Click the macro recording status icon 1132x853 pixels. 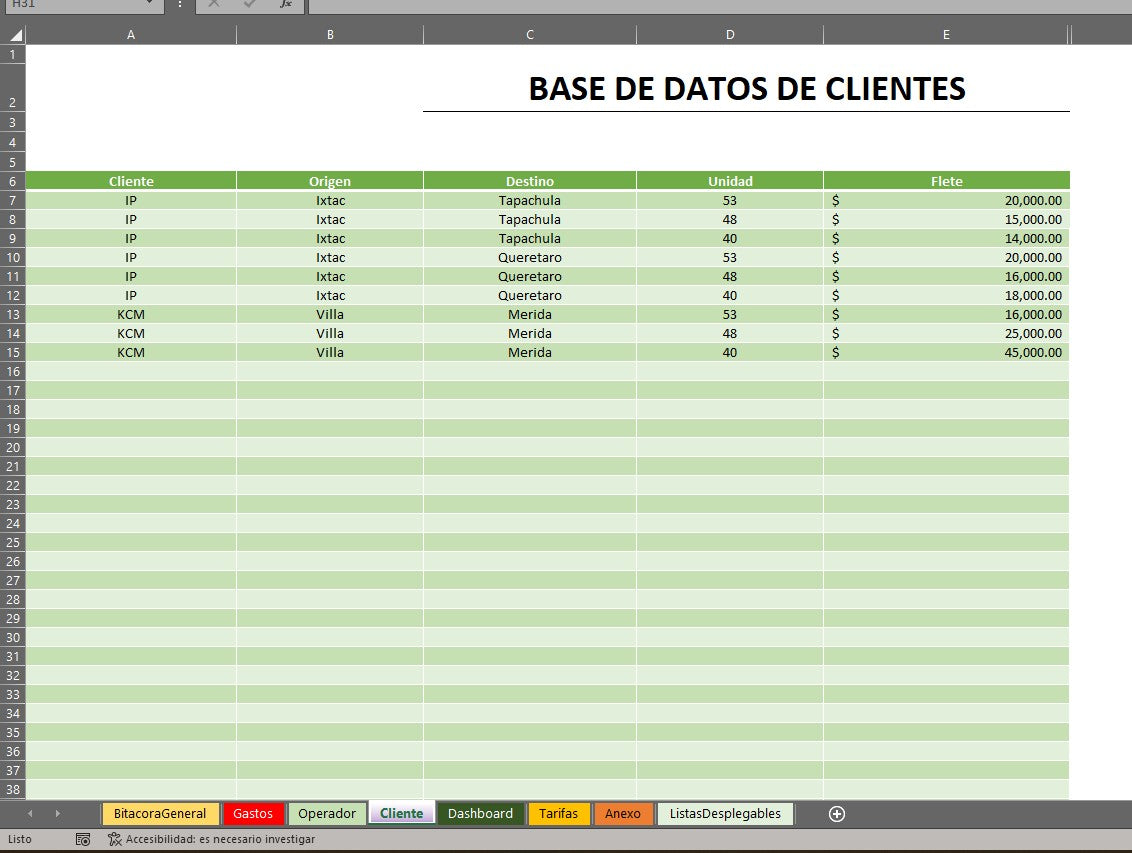point(83,839)
